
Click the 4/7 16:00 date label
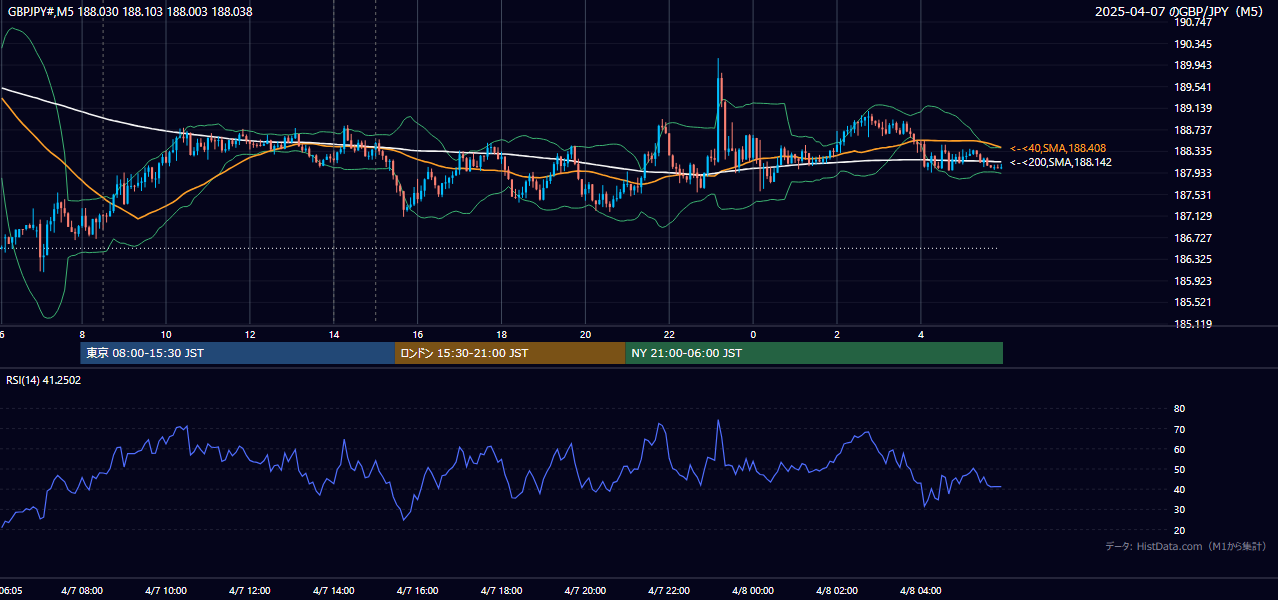coord(418,591)
